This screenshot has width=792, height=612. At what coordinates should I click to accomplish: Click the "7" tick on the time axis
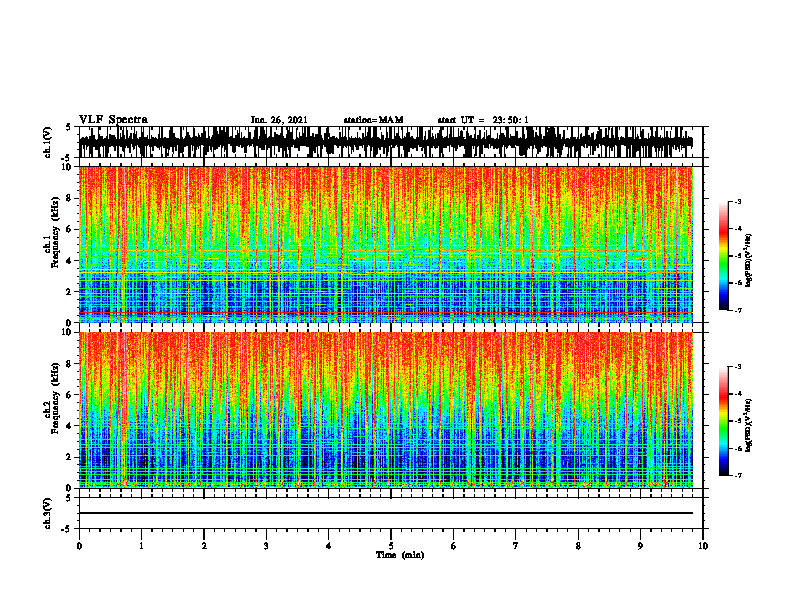pyautogui.click(x=516, y=546)
